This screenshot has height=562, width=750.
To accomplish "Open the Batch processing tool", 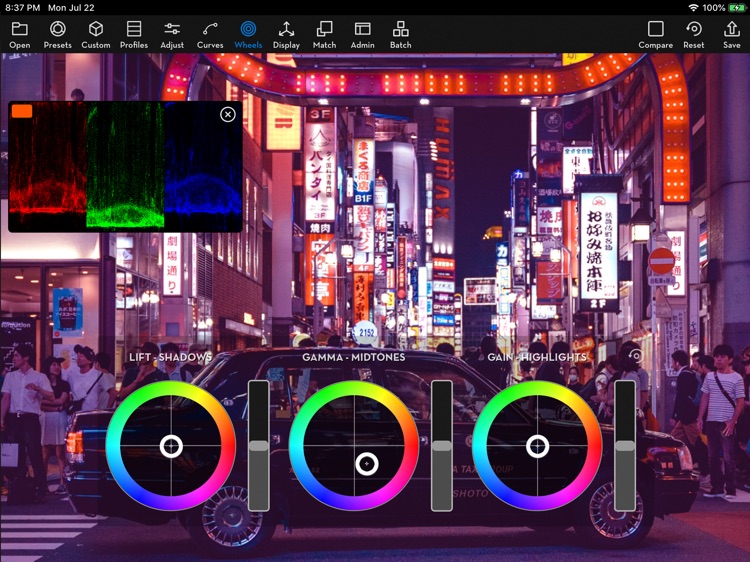I will [x=400, y=35].
